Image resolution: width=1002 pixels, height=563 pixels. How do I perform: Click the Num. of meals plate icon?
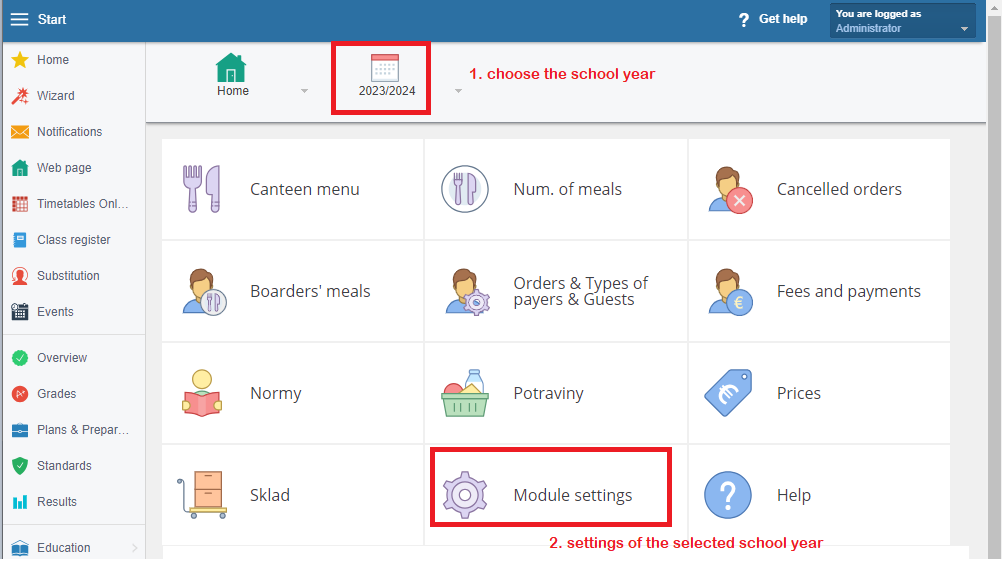(x=465, y=189)
